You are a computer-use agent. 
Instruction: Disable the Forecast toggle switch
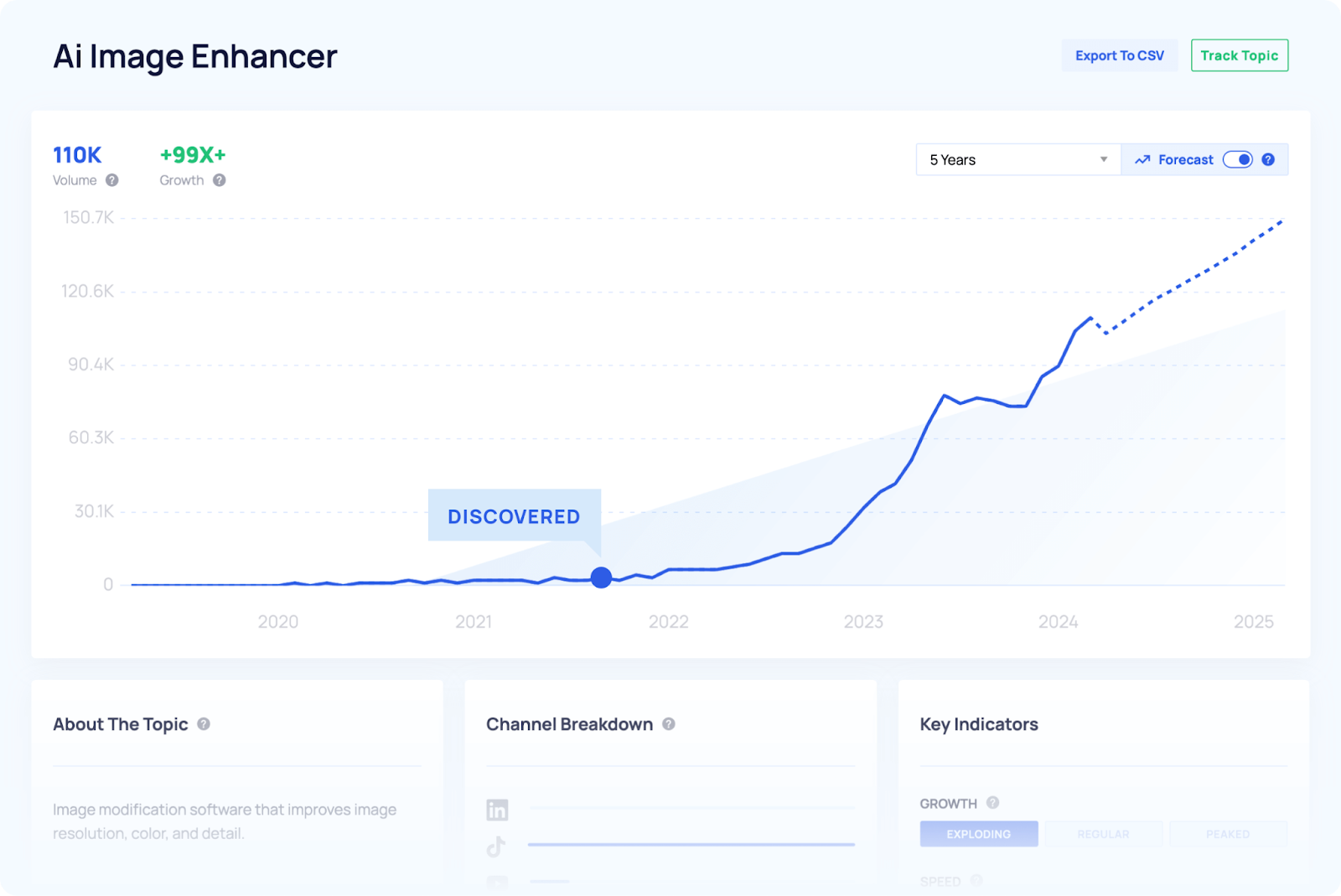tap(1238, 159)
